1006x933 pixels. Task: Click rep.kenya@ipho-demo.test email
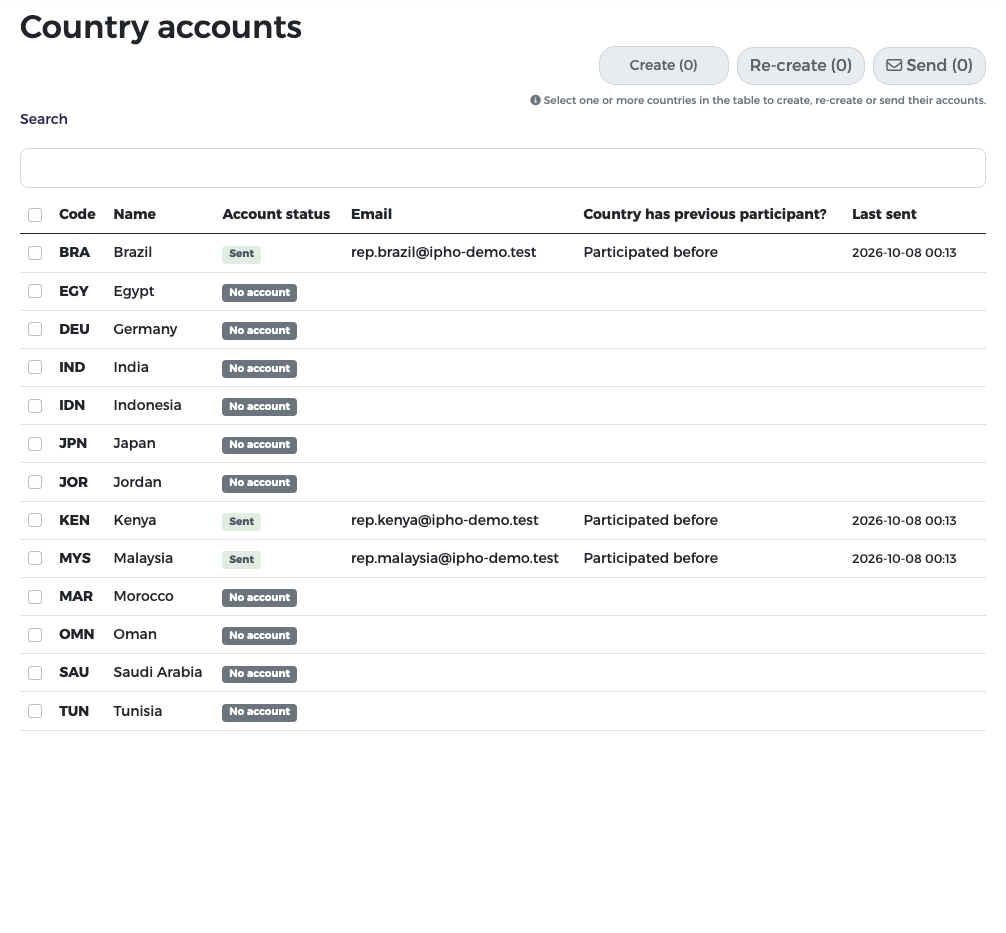[x=445, y=520]
